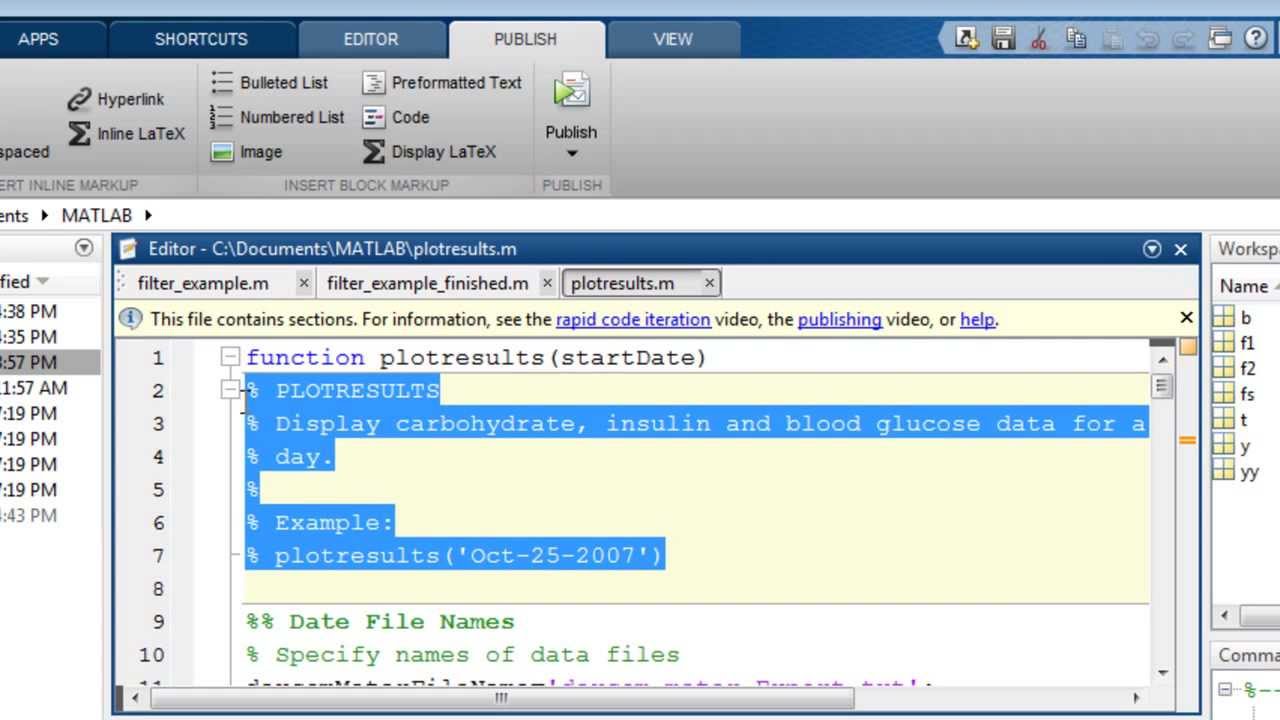
Task: Click the editor scroll right arrow
Action: point(1136,698)
